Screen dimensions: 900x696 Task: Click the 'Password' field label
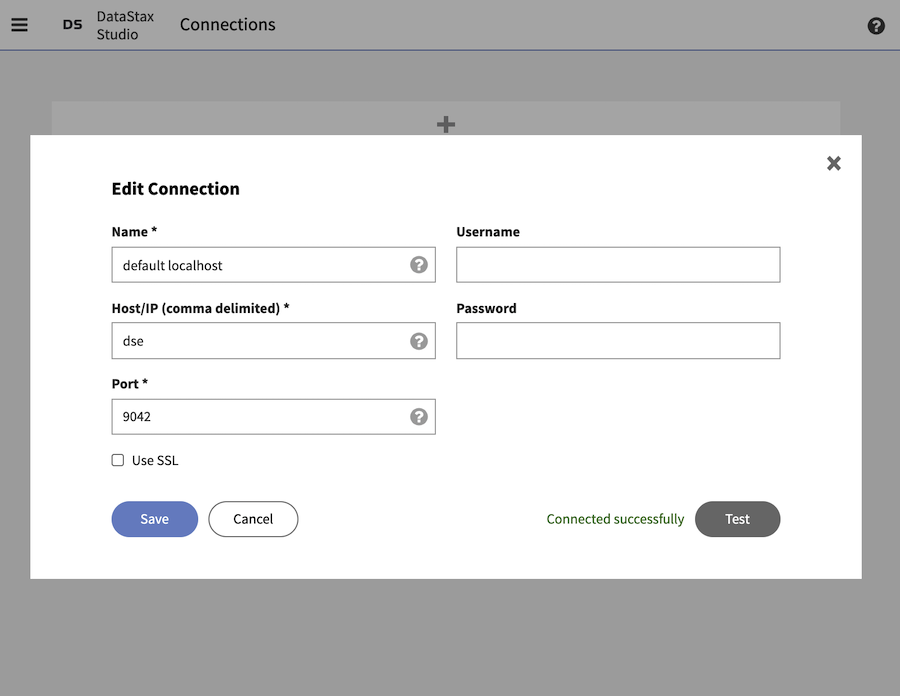click(x=486, y=309)
